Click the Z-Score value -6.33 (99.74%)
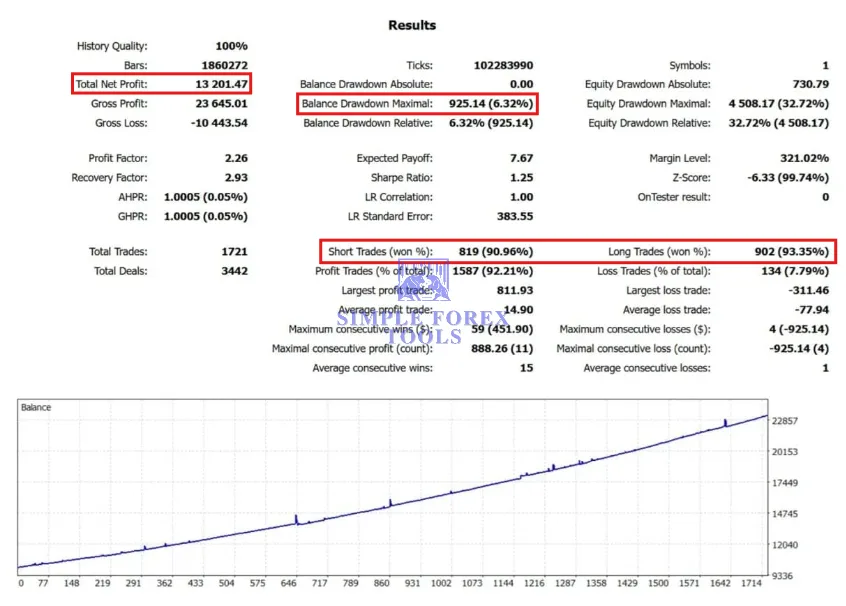The width and height of the screenshot is (846, 606). tap(788, 178)
